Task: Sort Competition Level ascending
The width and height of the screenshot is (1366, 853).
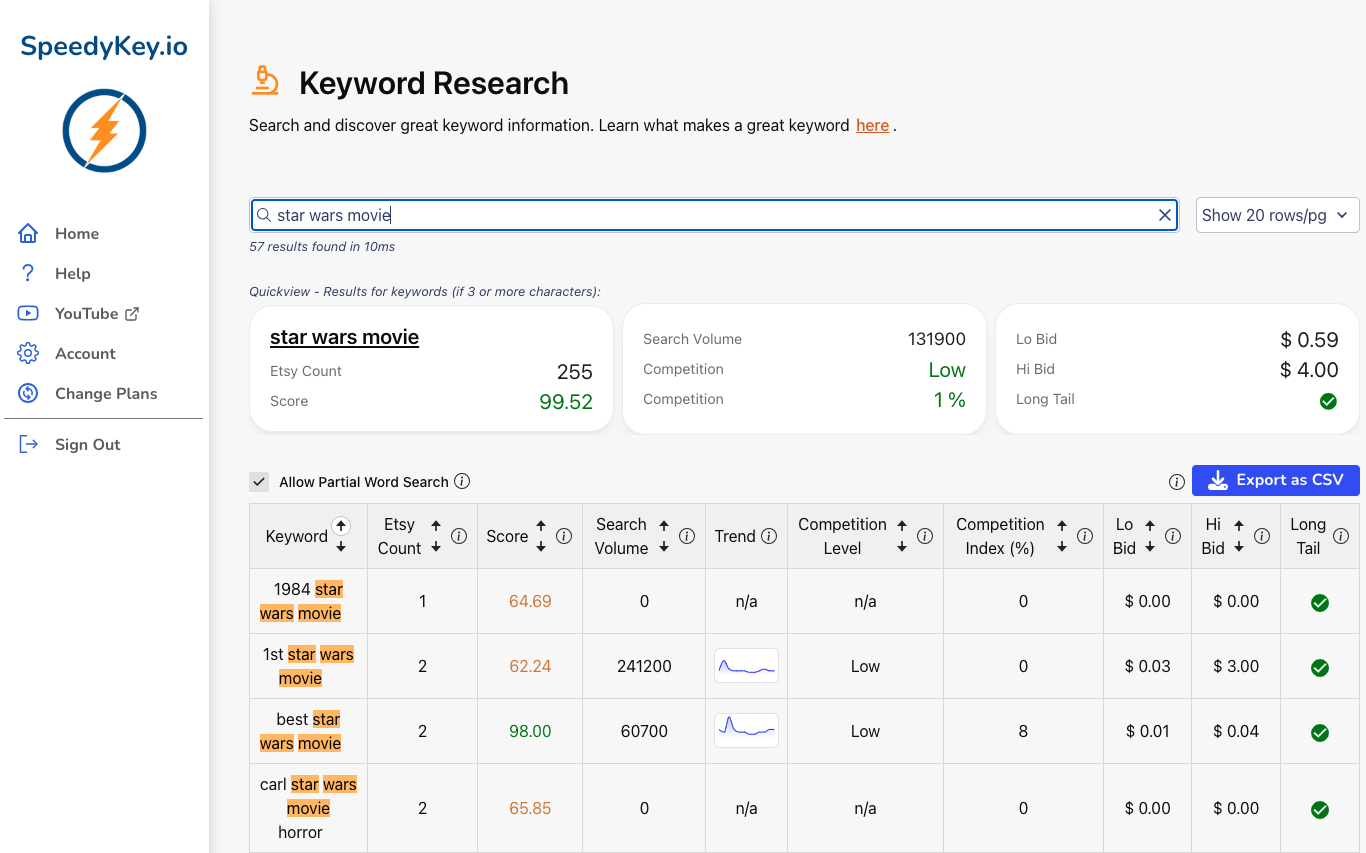Action: (x=902, y=525)
